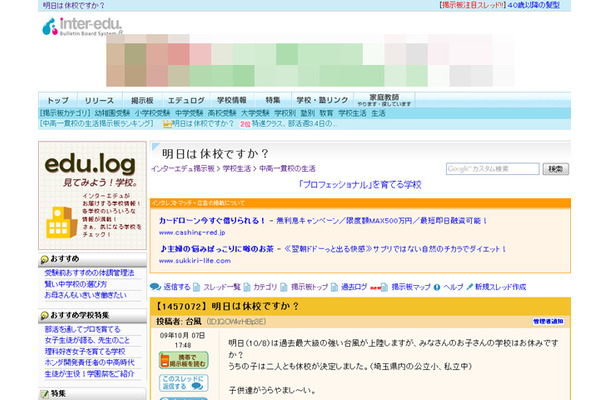
Task: Open the 掲示板 nav tab
Action: [142, 100]
